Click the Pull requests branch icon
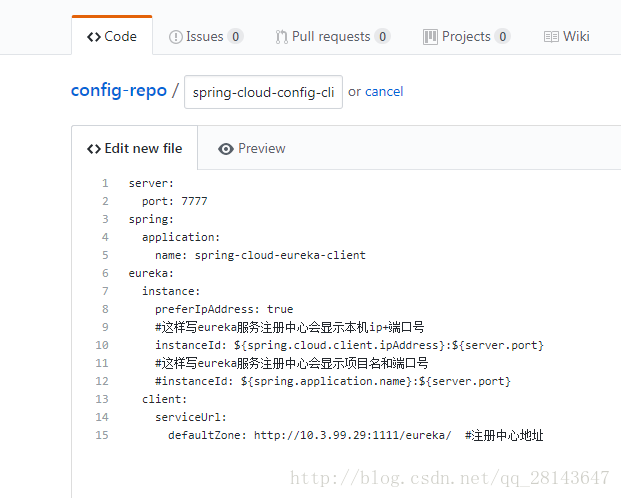 point(282,37)
